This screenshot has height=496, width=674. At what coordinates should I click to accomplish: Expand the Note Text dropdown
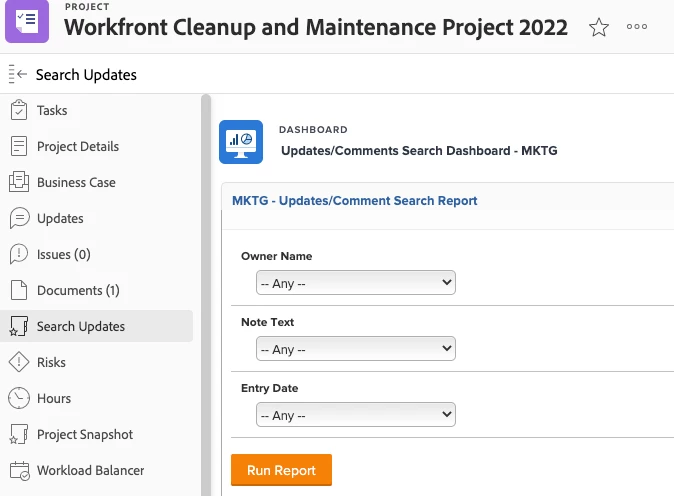355,349
